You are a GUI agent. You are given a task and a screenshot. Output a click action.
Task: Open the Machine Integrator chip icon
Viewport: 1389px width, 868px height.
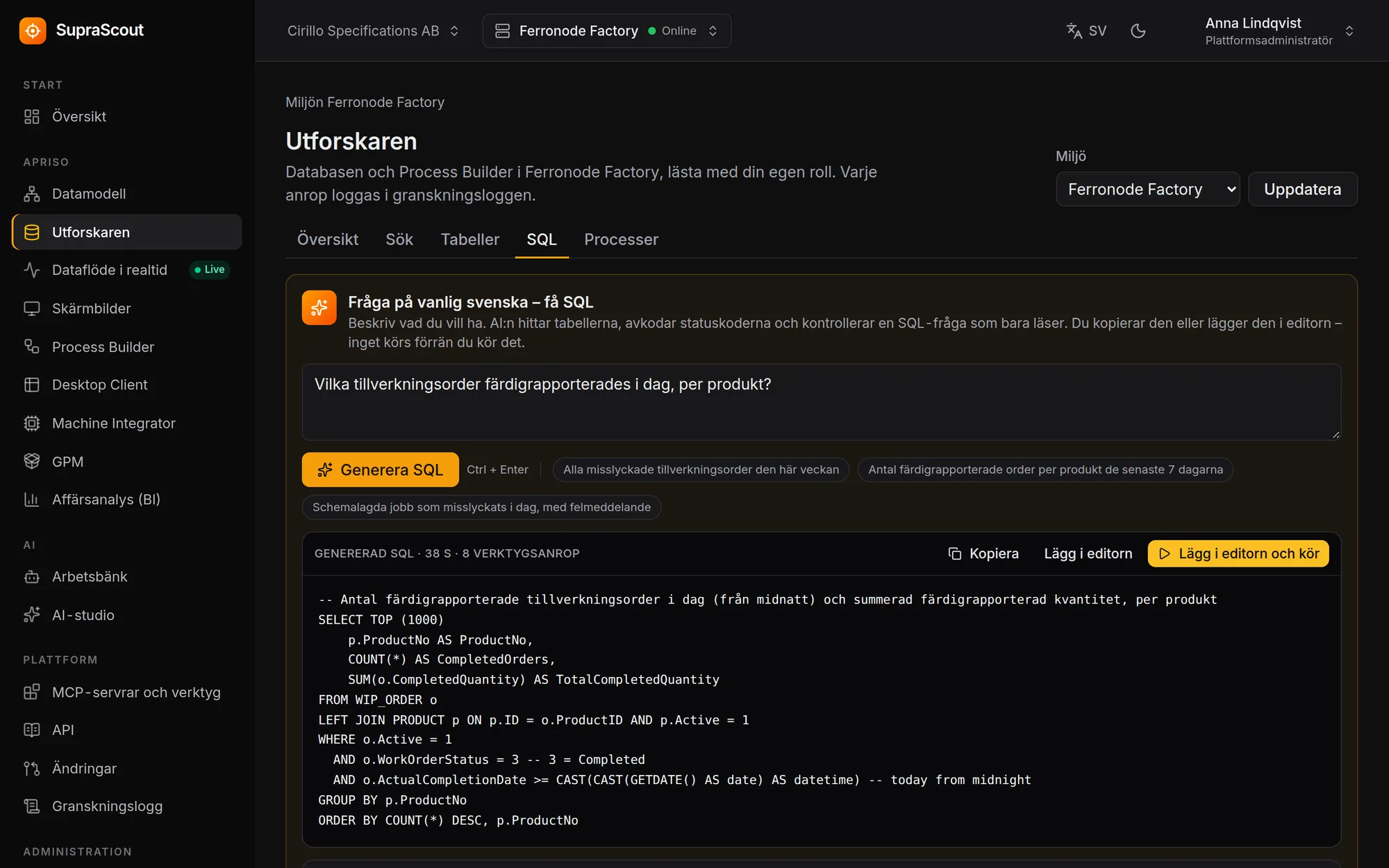pyautogui.click(x=32, y=423)
